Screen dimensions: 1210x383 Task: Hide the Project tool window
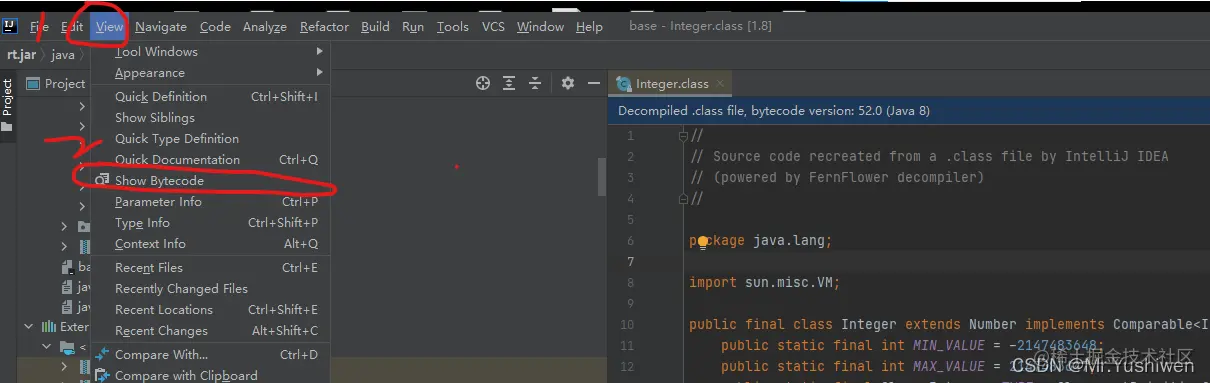pyautogui.click(x=594, y=84)
